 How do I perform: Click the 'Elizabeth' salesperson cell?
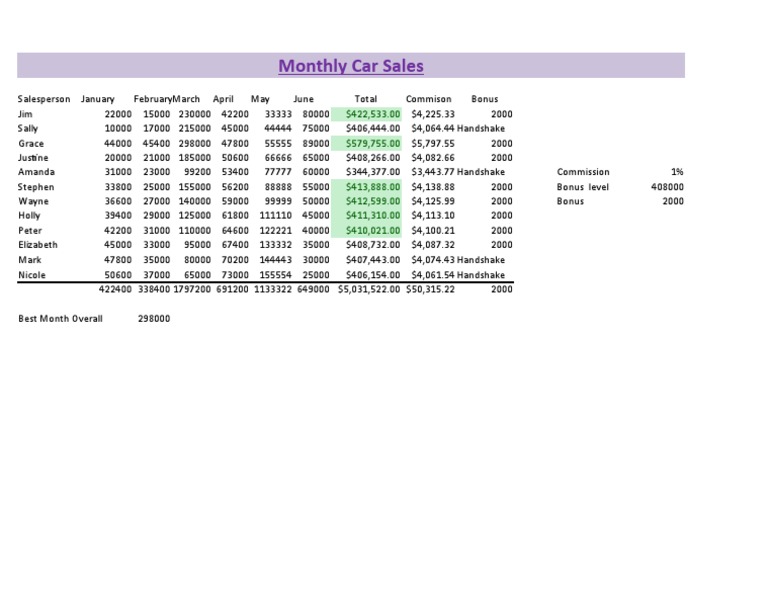[x=38, y=245]
